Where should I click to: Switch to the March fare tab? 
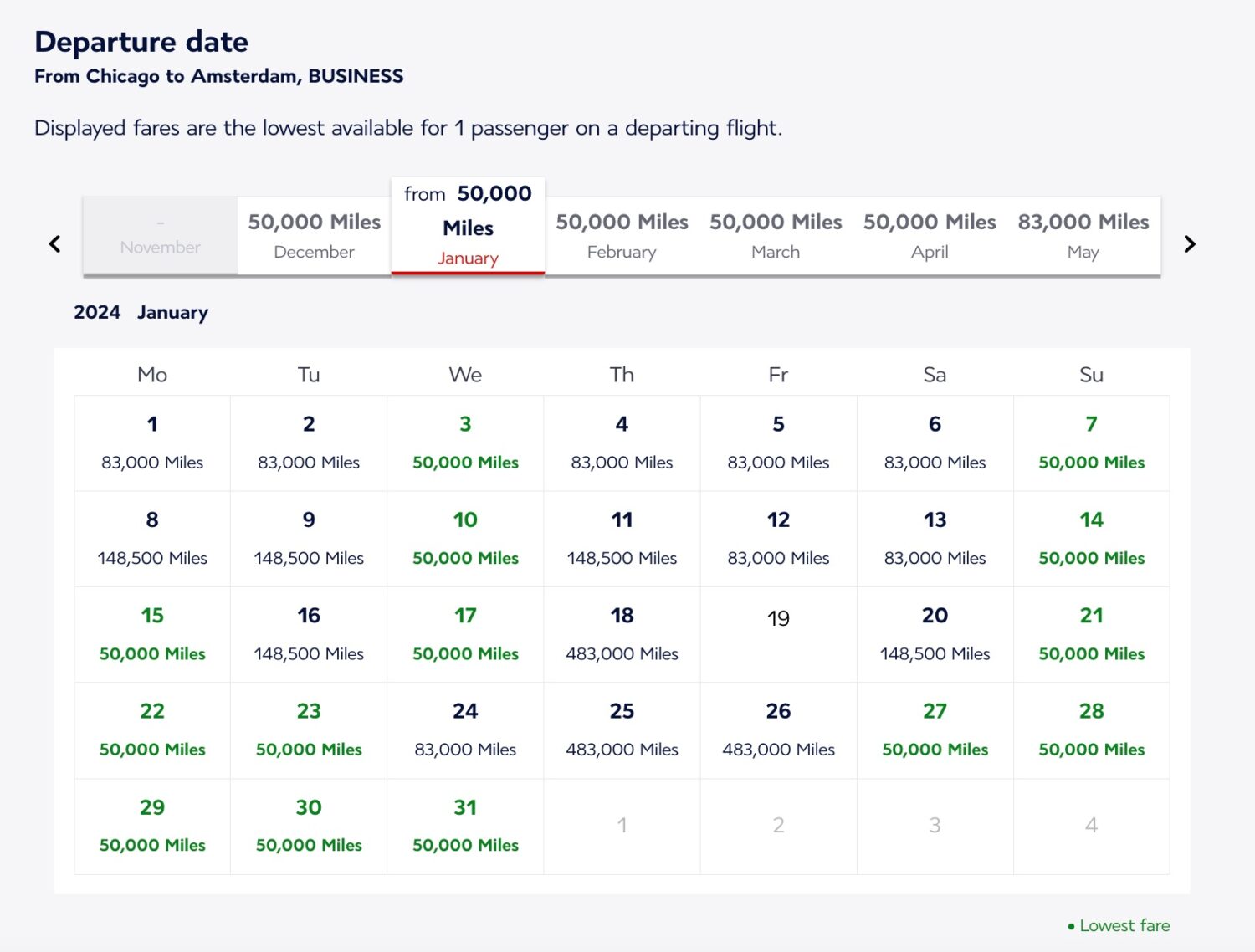click(776, 236)
